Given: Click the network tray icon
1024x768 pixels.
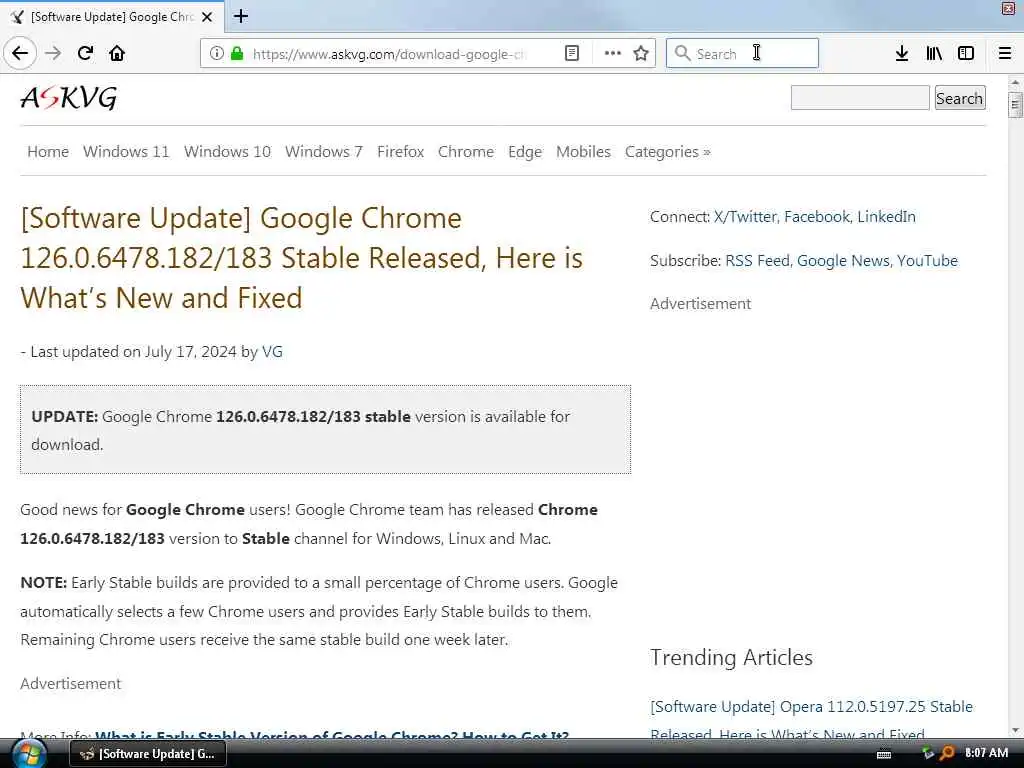Looking at the screenshot, I should [928, 753].
